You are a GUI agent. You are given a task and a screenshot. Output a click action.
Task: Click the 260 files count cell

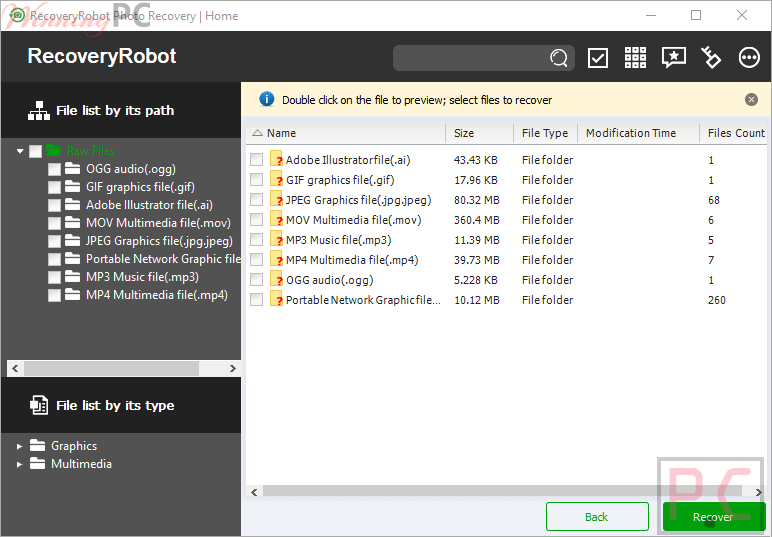pos(717,300)
